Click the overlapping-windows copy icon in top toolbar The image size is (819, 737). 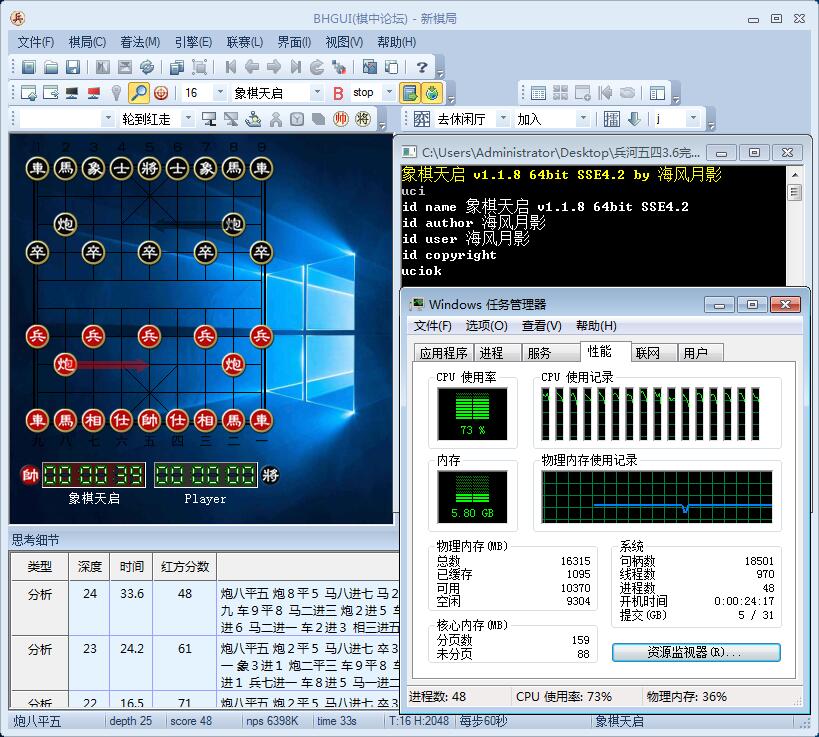(x=177, y=67)
